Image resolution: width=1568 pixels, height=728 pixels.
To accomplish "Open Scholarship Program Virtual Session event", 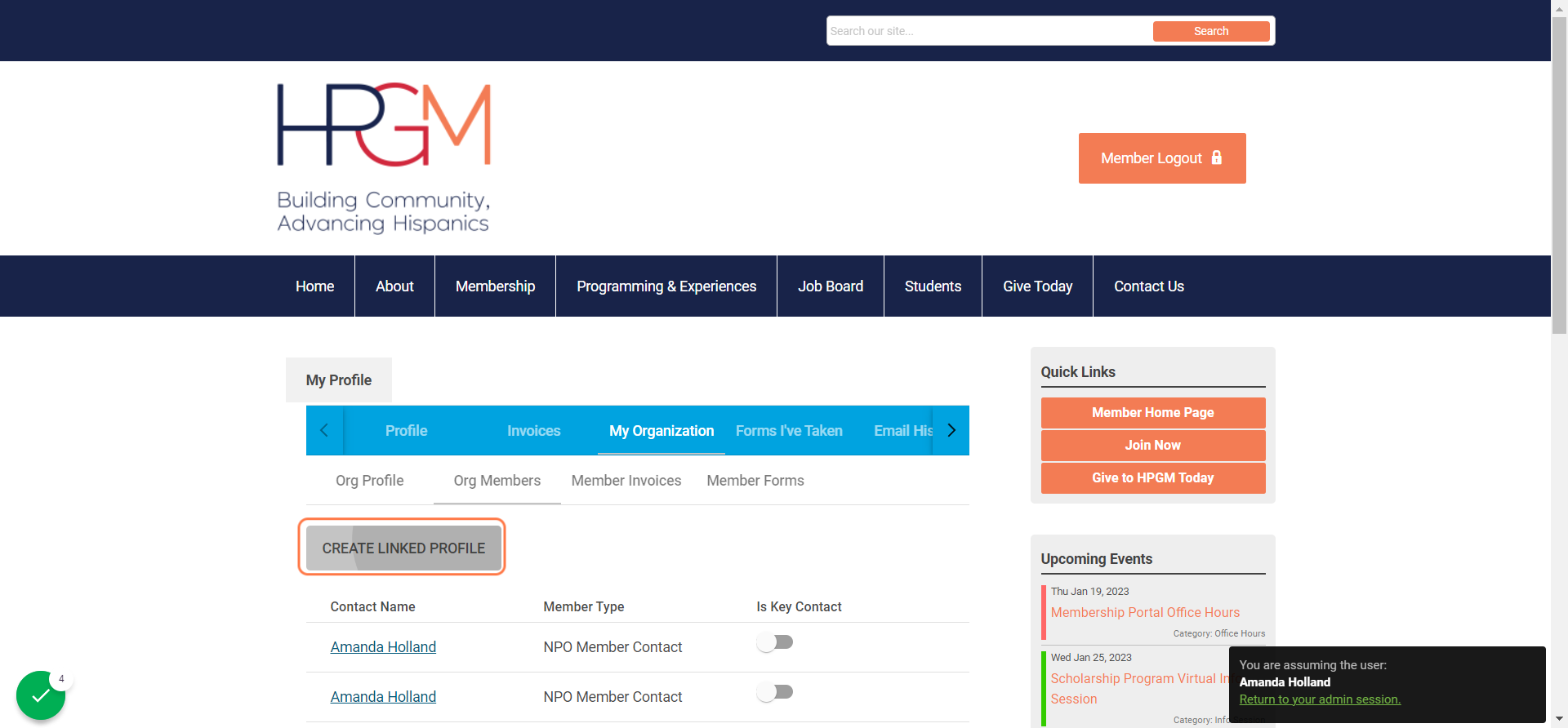I will click(x=1140, y=689).
